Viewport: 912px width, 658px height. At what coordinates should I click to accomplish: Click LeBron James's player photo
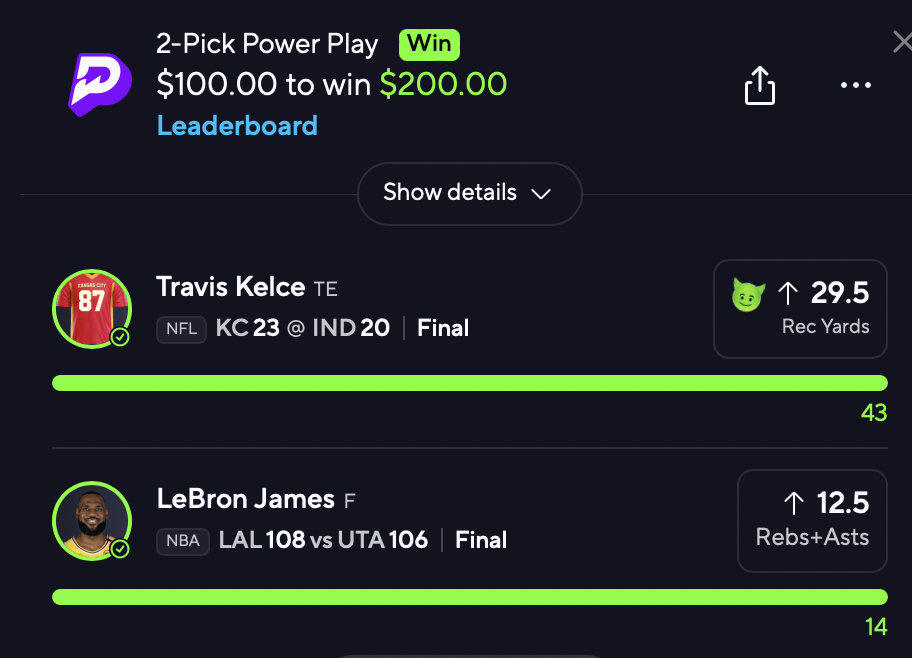click(91, 520)
